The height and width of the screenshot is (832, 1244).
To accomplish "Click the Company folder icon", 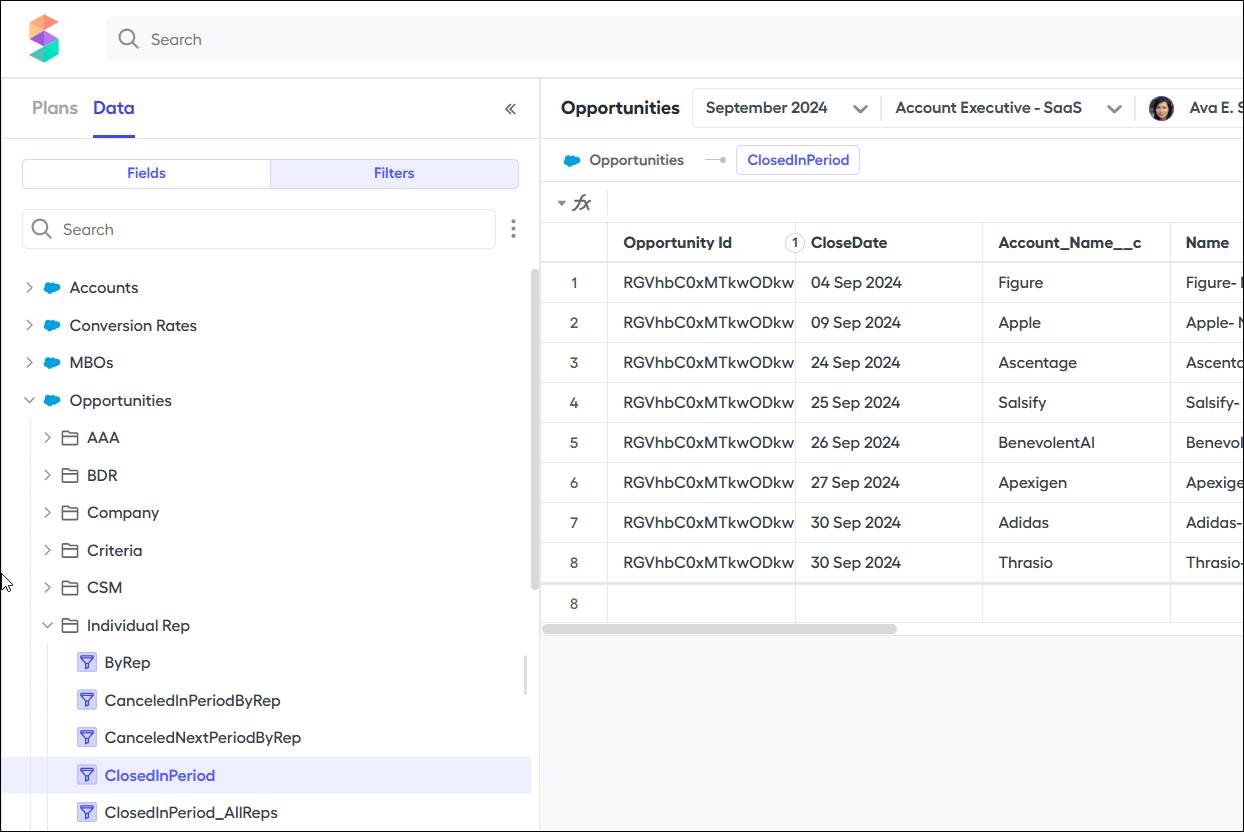I will click(70, 513).
